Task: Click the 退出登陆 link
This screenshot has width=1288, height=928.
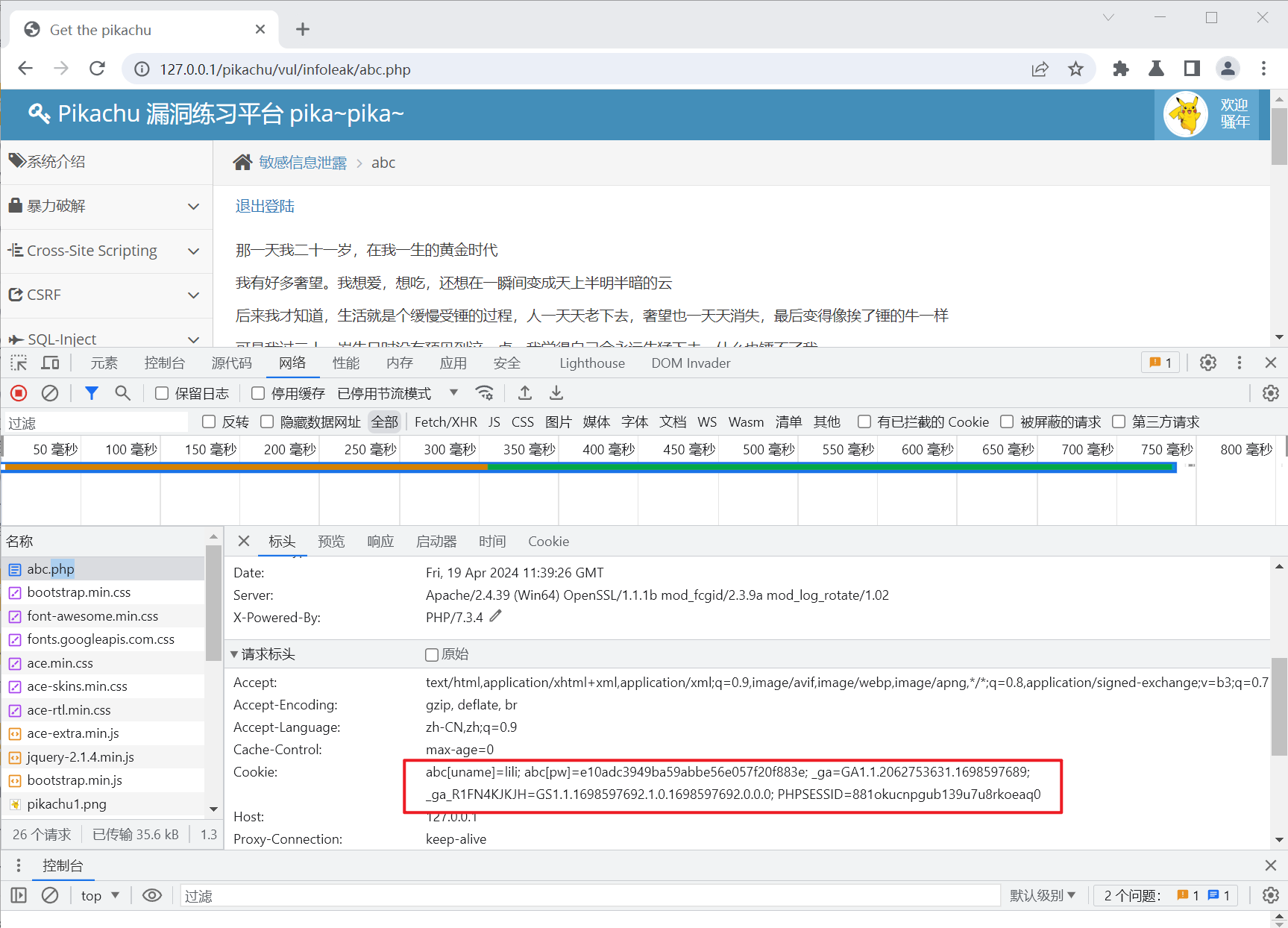Action: click(265, 207)
